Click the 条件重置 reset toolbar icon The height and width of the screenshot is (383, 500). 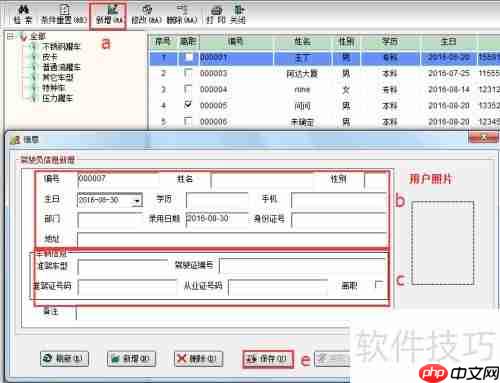tap(64, 15)
